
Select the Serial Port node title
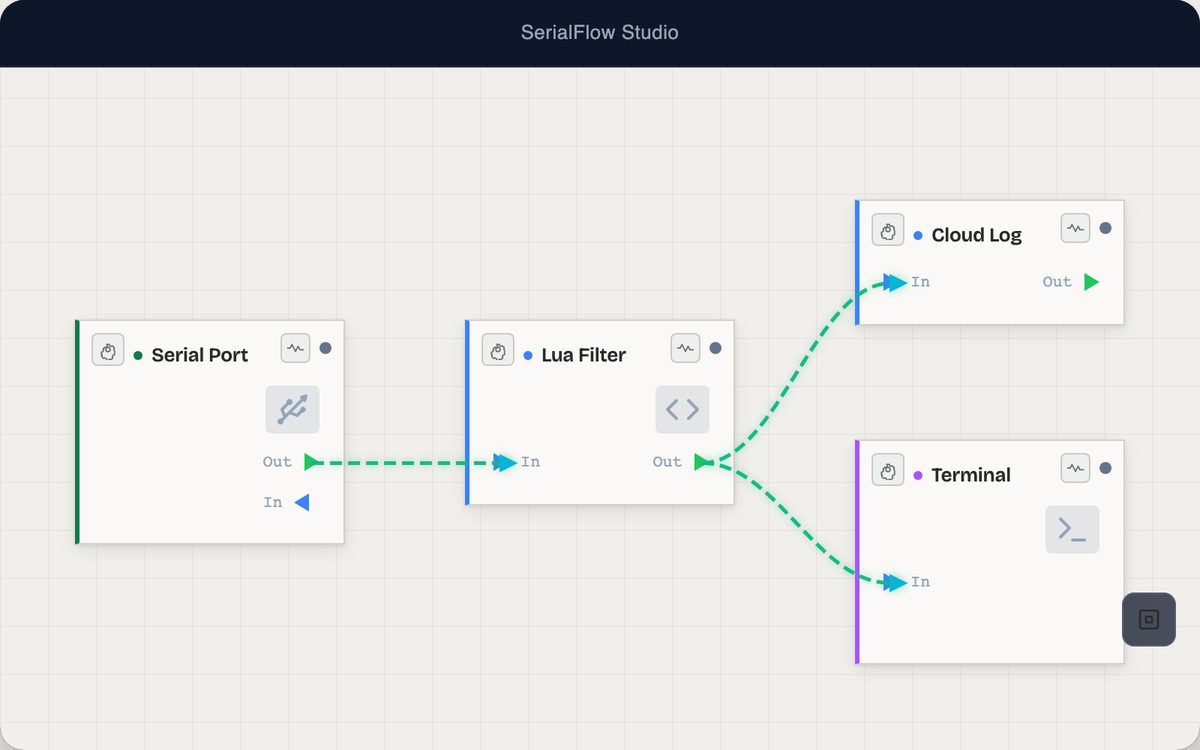(x=200, y=355)
